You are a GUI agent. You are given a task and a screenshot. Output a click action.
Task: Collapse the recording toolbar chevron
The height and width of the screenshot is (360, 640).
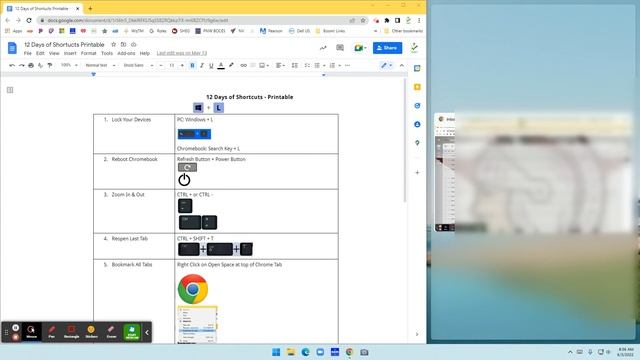pos(147,333)
